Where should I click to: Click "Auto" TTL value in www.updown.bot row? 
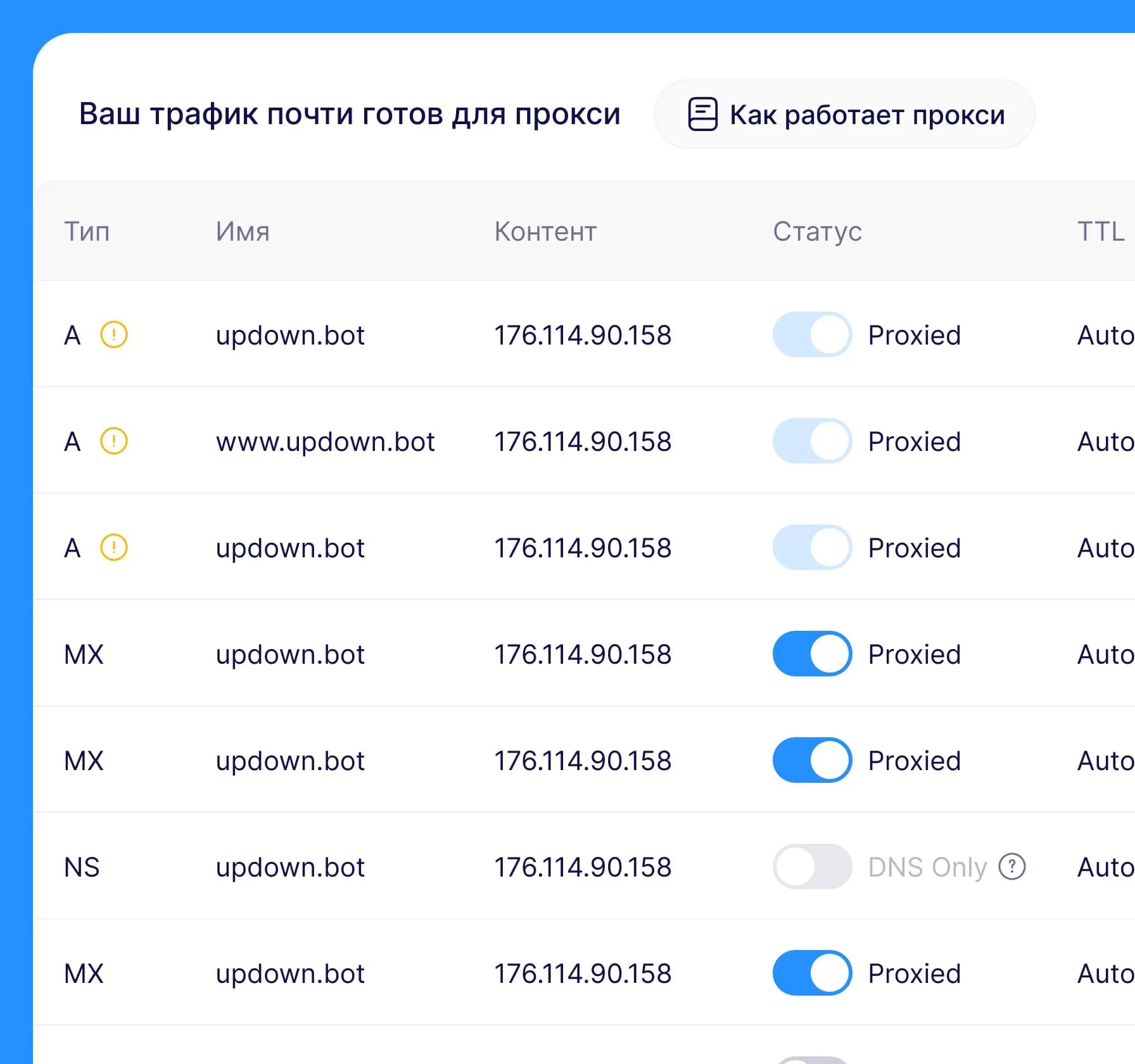(1105, 441)
